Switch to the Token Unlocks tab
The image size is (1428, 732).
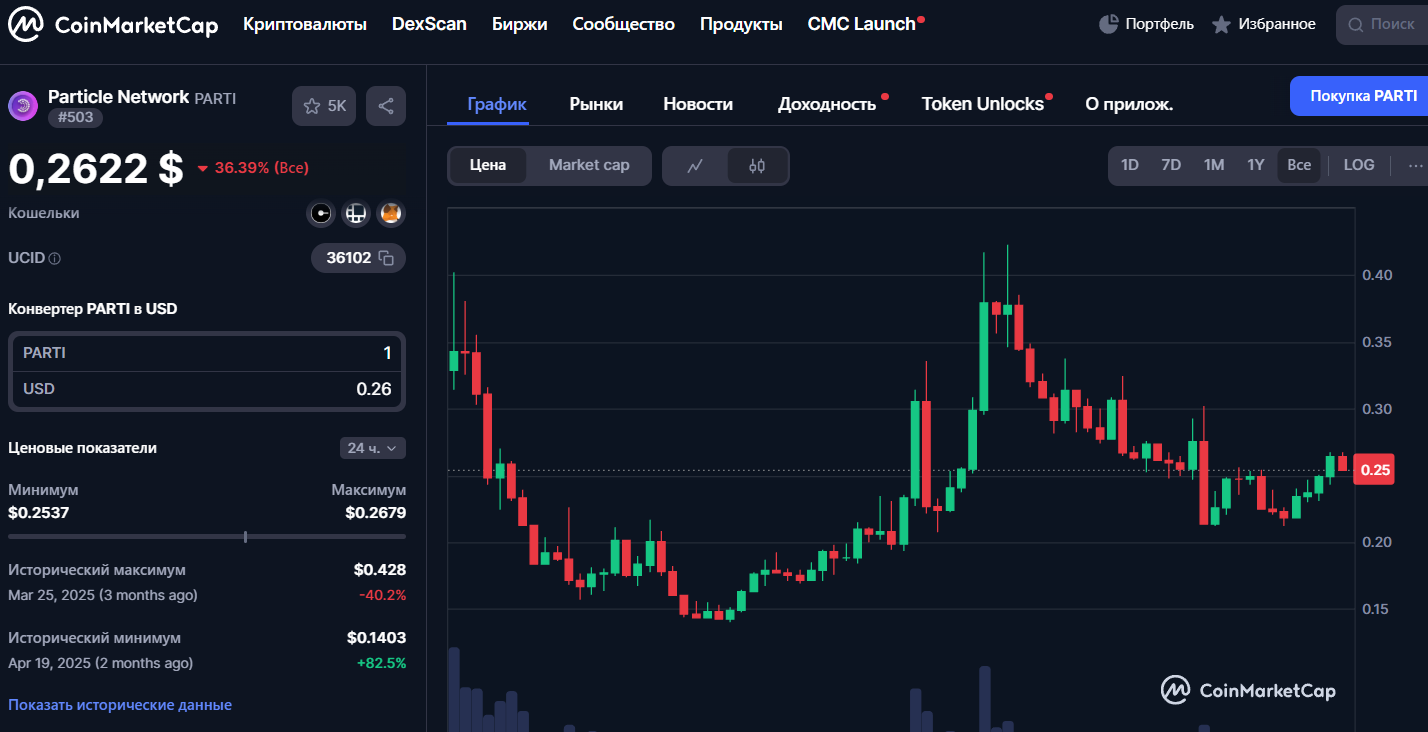983,104
